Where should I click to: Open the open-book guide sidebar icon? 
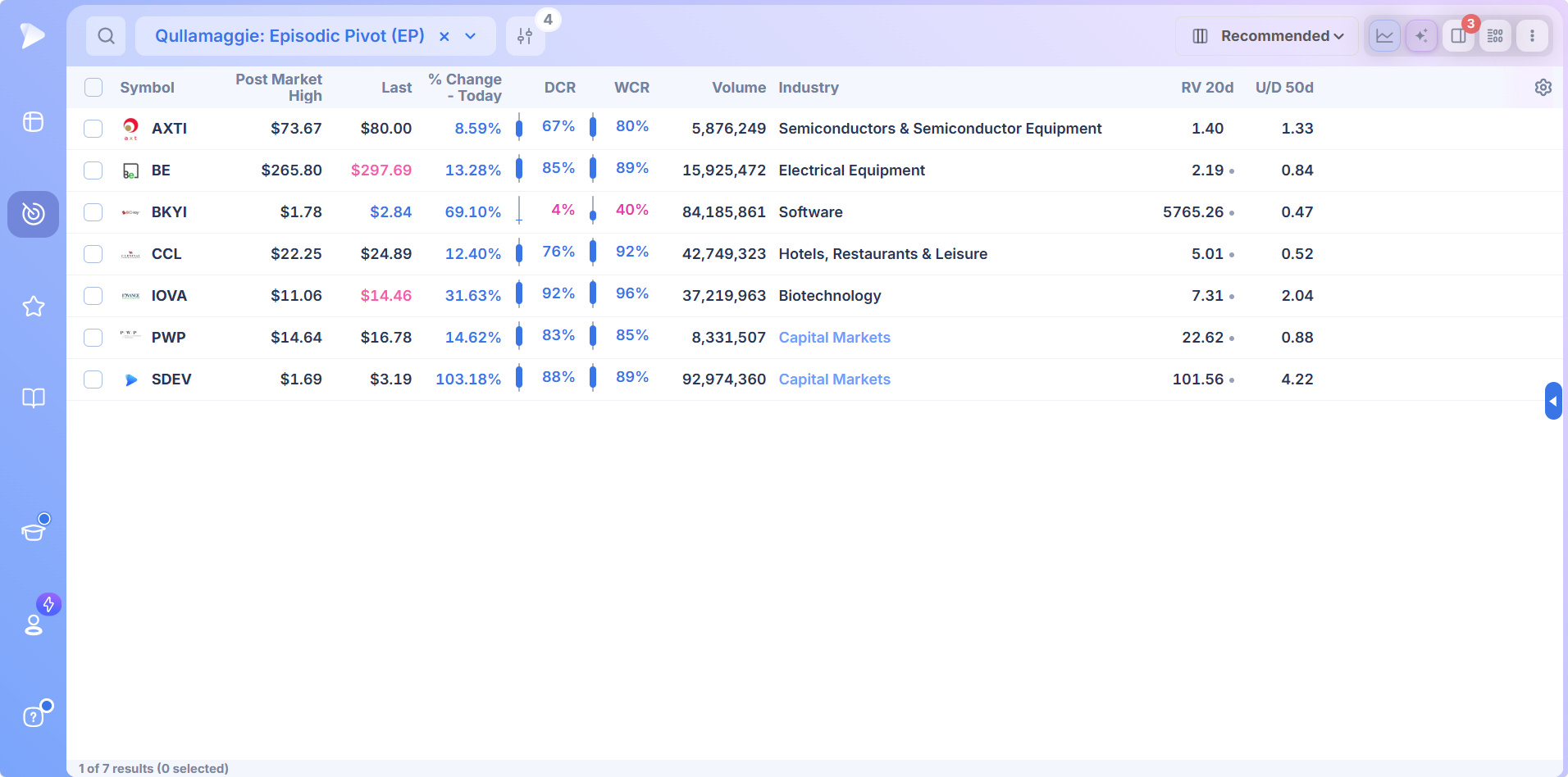point(33,398)
